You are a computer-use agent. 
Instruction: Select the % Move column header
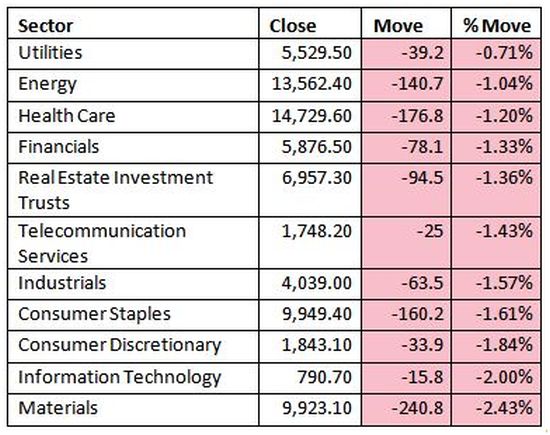(x=496, y=24)
